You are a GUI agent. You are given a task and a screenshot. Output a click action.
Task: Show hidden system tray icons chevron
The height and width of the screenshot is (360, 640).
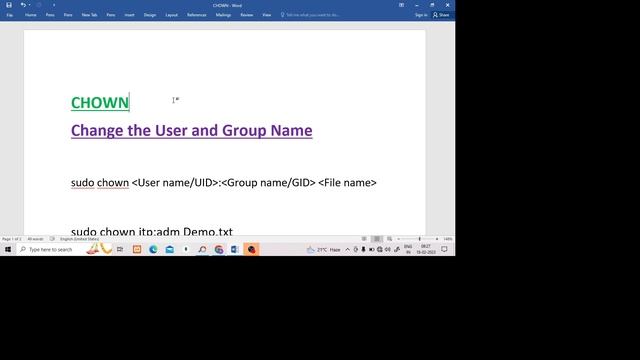click(x=347, y=249)
